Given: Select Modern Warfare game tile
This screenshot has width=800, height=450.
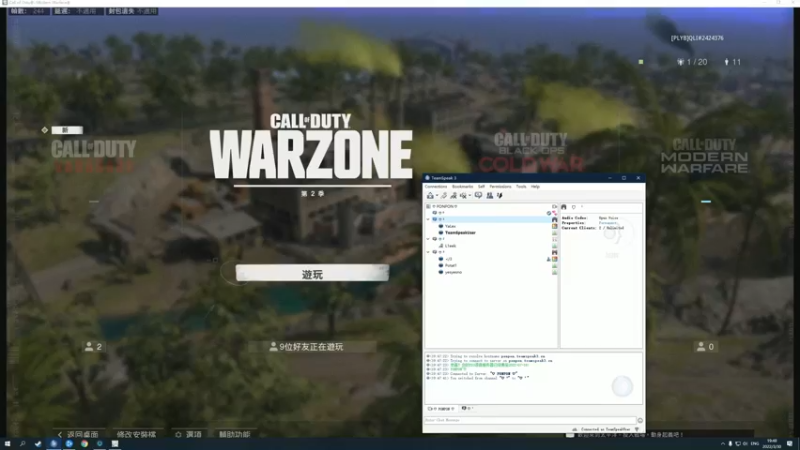Looking at the screenshot, I should [x=705, y=156].
